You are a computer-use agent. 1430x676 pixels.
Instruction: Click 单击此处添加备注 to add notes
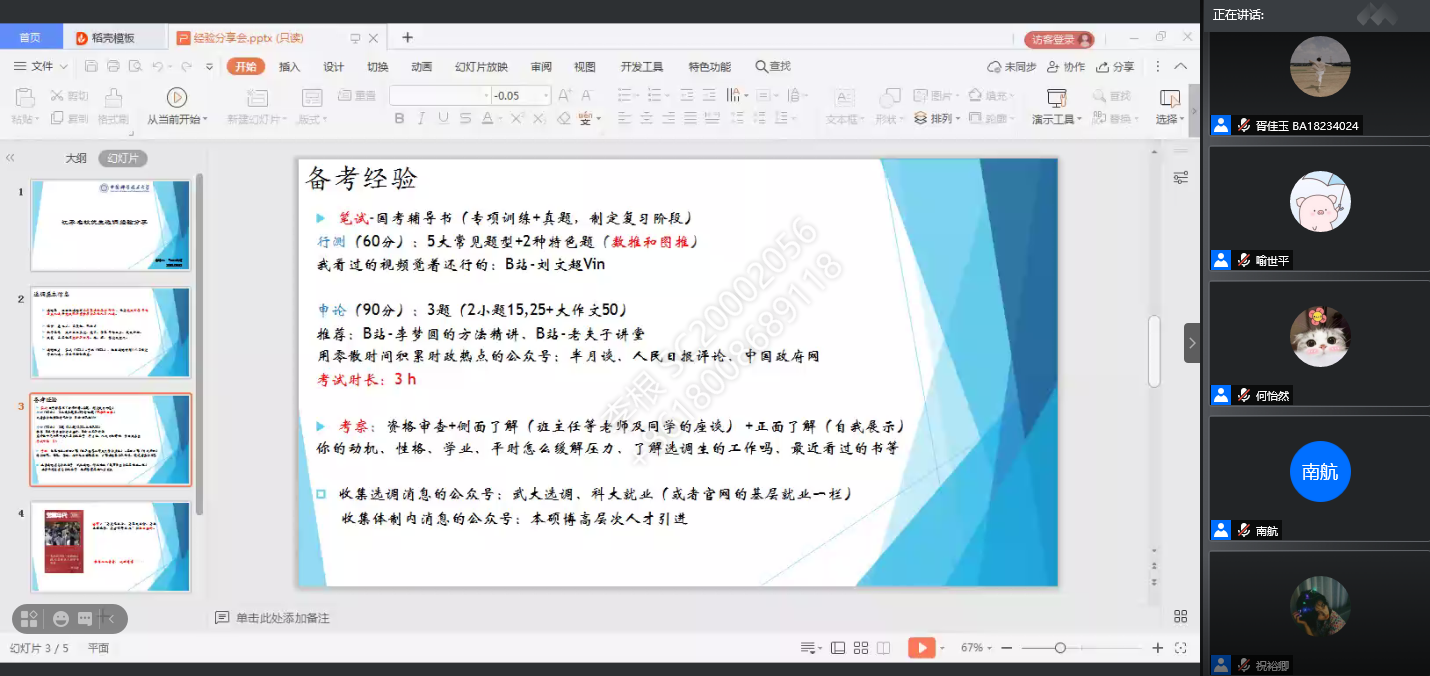click(x=282, y=618)
